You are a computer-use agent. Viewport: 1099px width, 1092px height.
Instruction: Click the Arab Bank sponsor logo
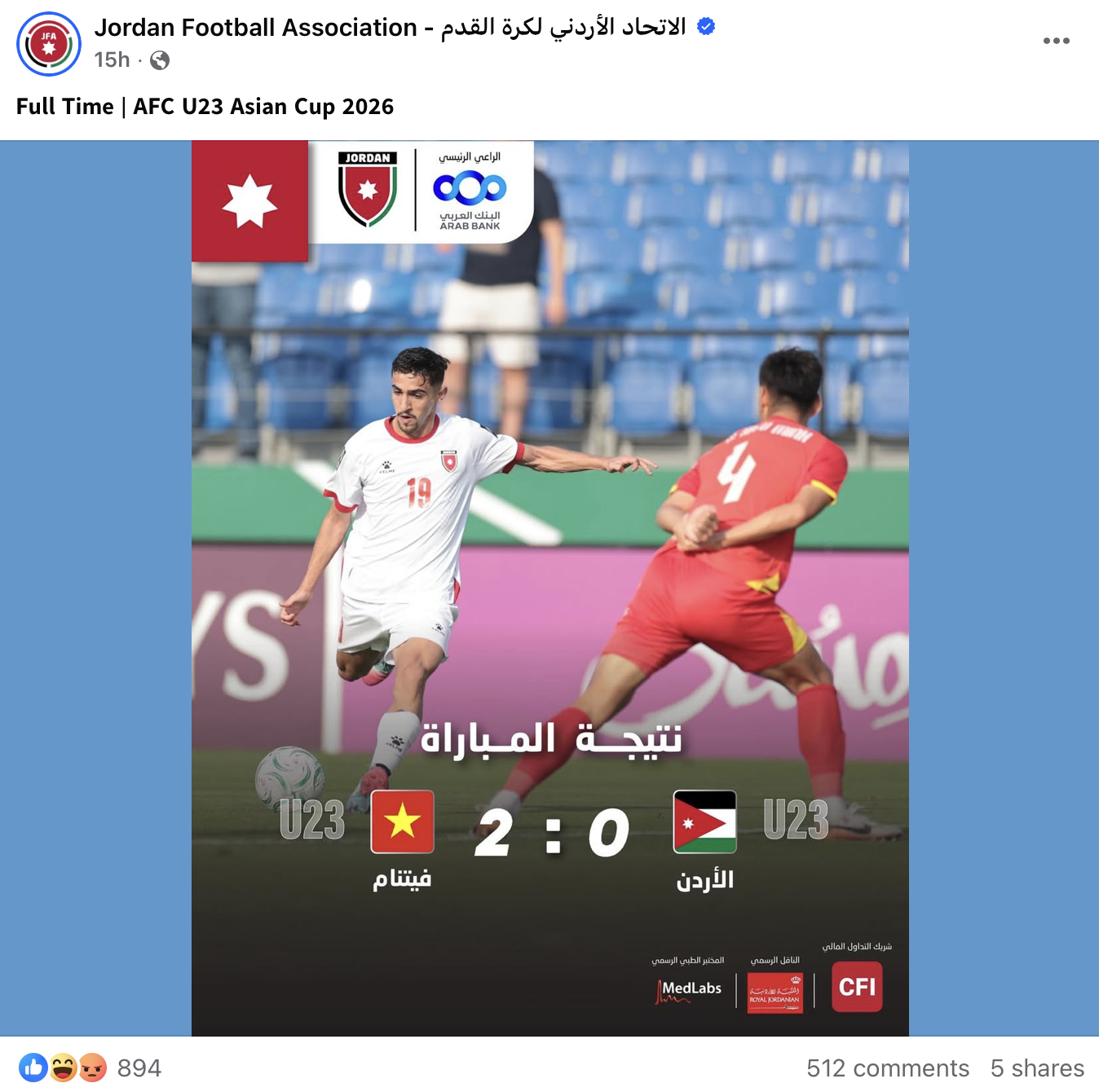pos(470,192)
